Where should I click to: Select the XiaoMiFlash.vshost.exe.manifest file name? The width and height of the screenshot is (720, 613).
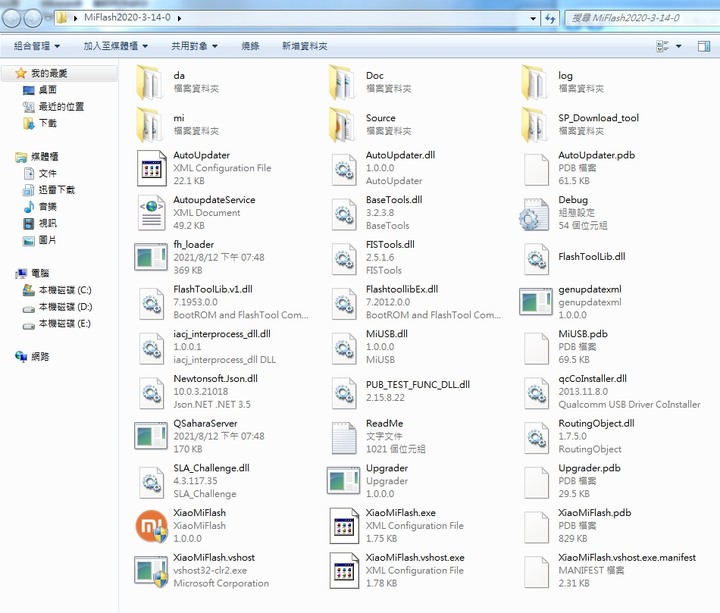pyautogui.click(x=627, y=557)
